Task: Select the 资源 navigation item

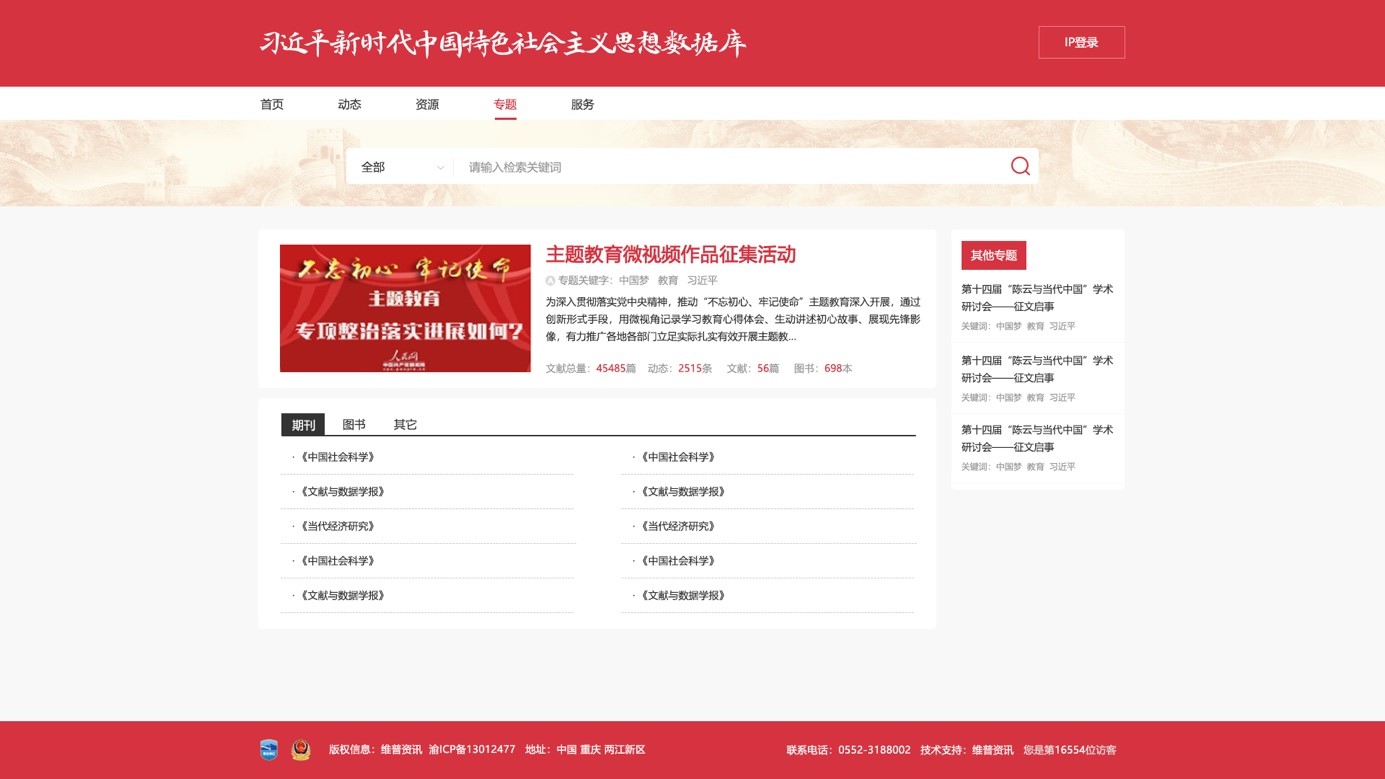Action: (427, 104)
